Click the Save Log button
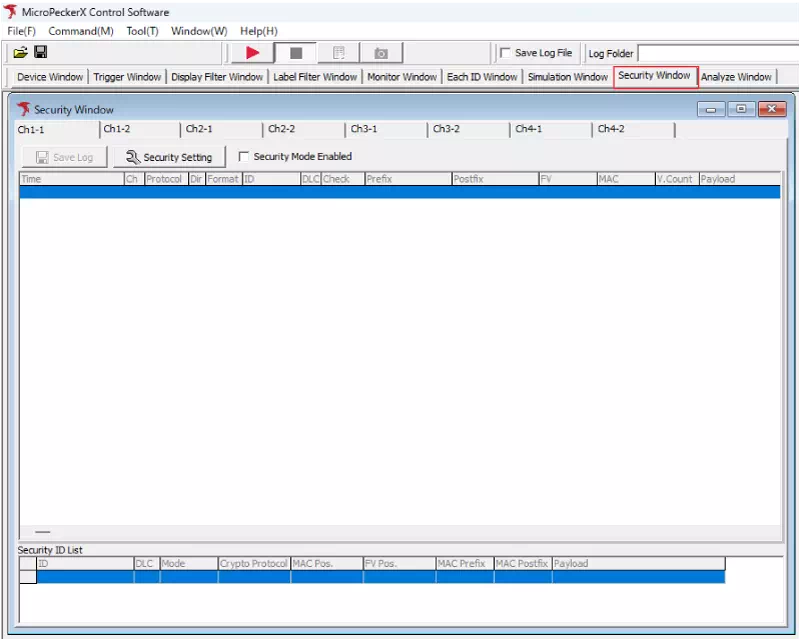 pos(64,156)
